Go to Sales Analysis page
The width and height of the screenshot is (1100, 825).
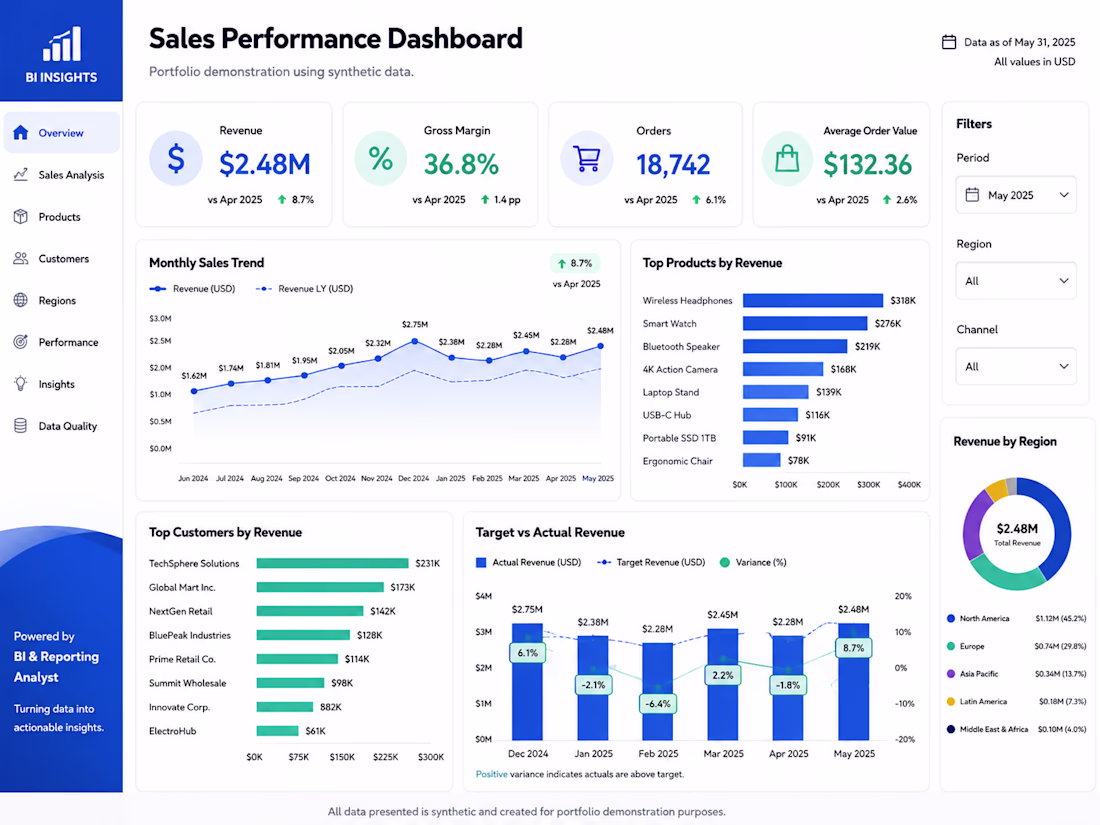coord(62,175)
